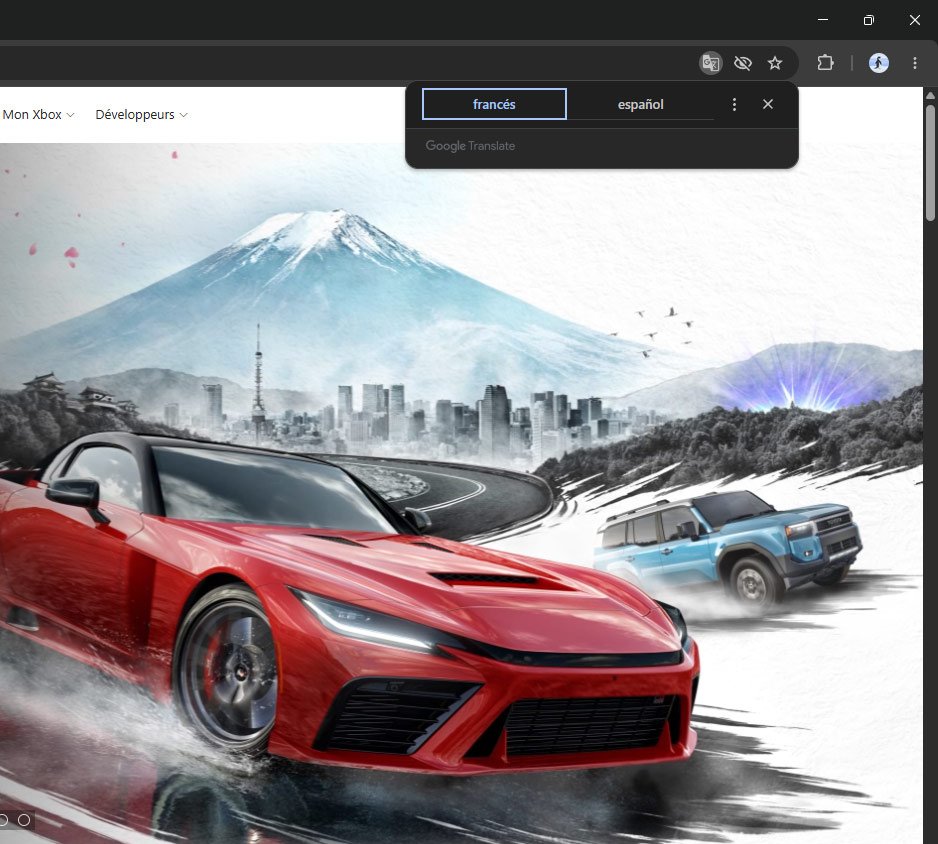This screenshot has width=938, height=844.
Task: Click the scrollbar up arrow
Action: [930, 95]
